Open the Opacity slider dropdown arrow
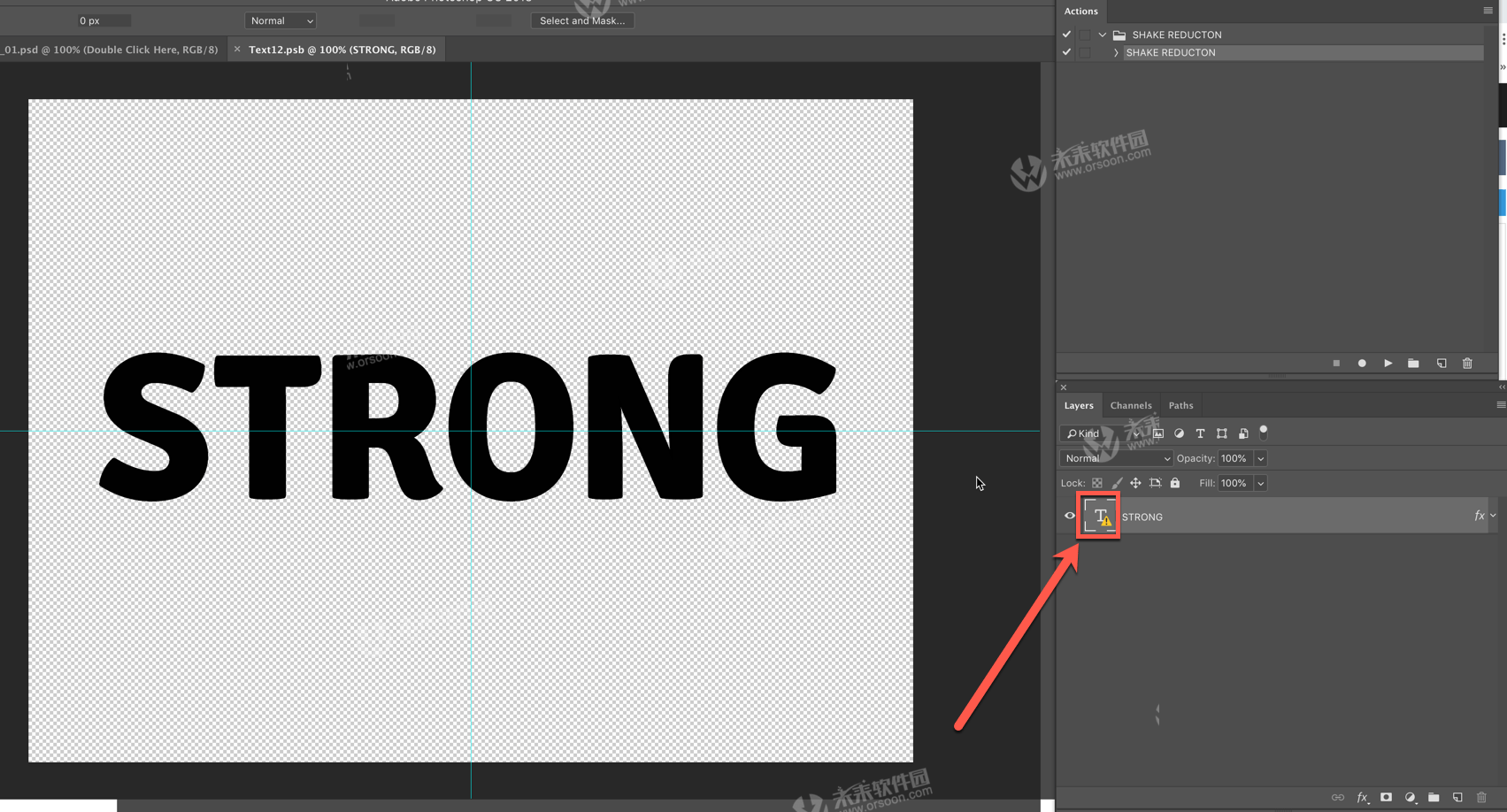Screen dimensions: 1507x812 tap(1260, 458)
